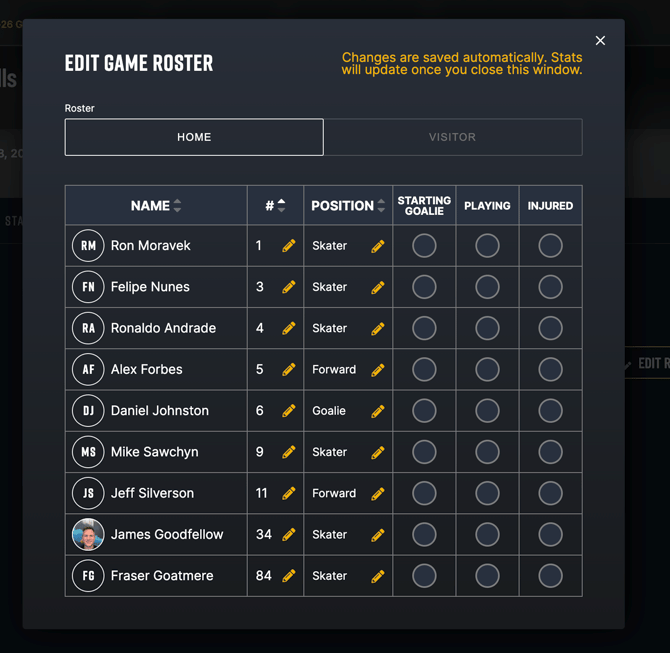Viewport: 670px width, 653px height.
Task: Select the Home roster tab
Action: coord(194,137)
